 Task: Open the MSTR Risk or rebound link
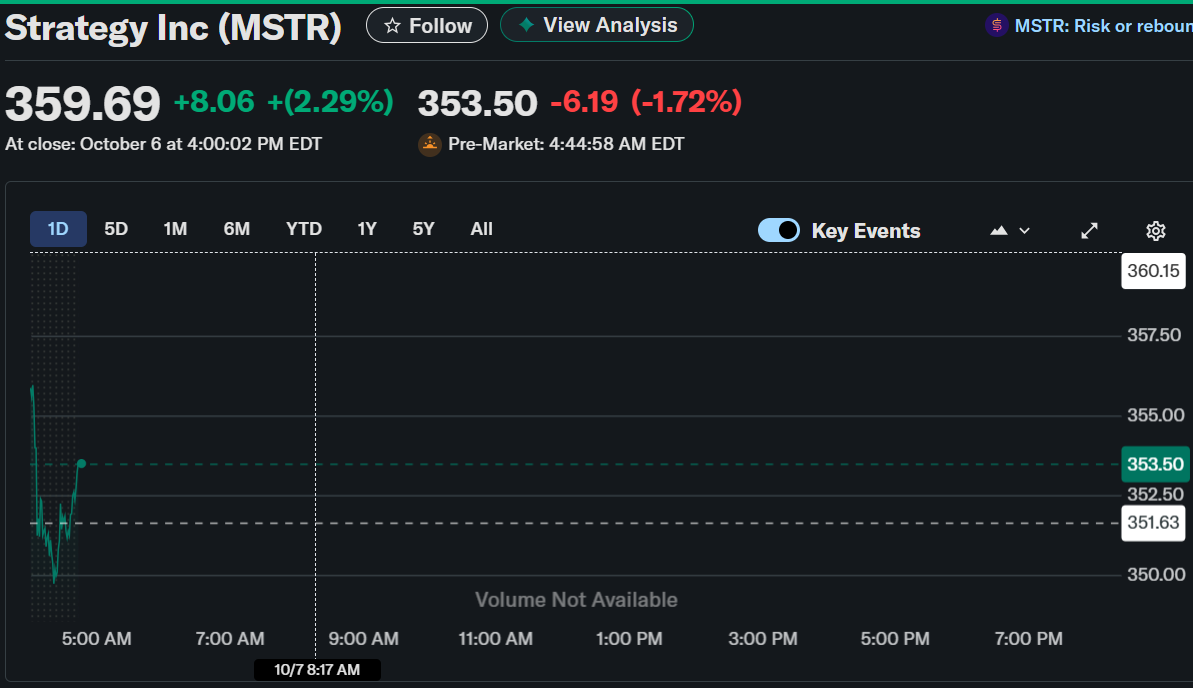coord(1102,26)
